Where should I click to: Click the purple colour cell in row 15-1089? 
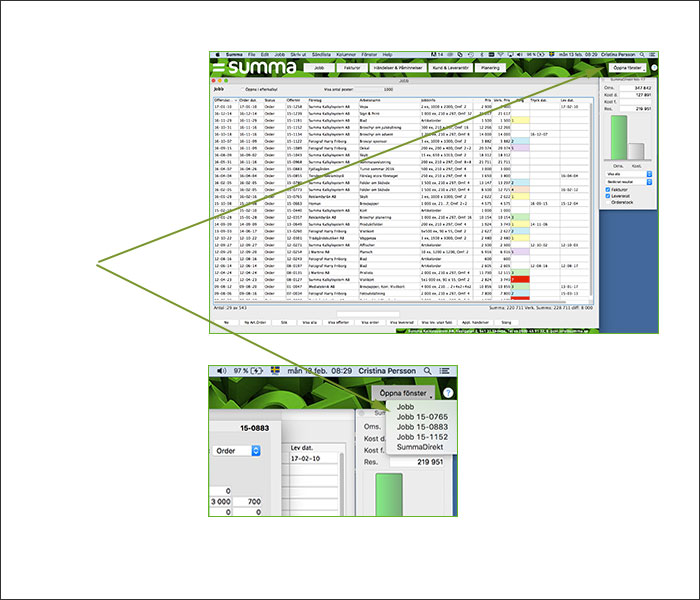[x=520, y=148]
